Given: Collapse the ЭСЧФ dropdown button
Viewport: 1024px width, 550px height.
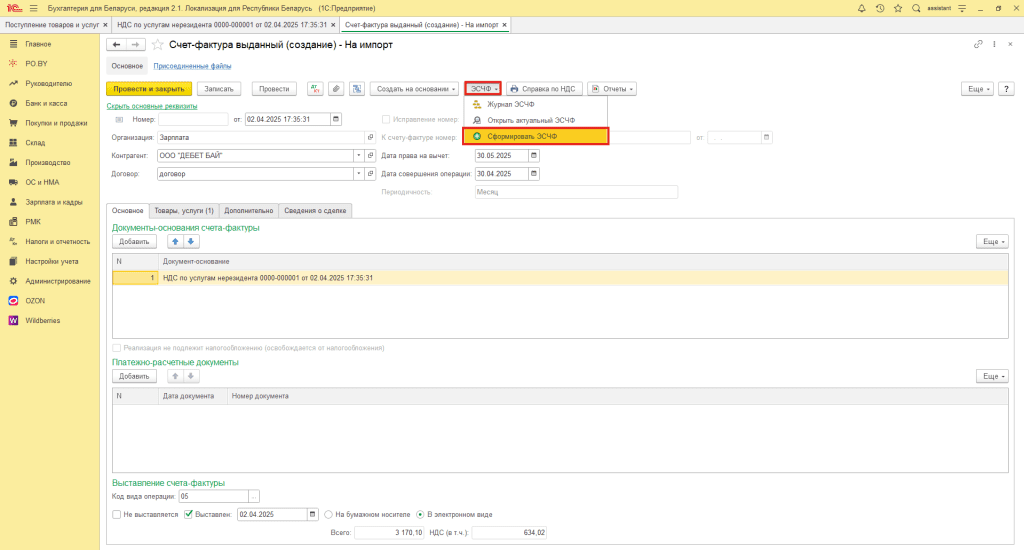Looking at the screenshot, I should 483,89.
